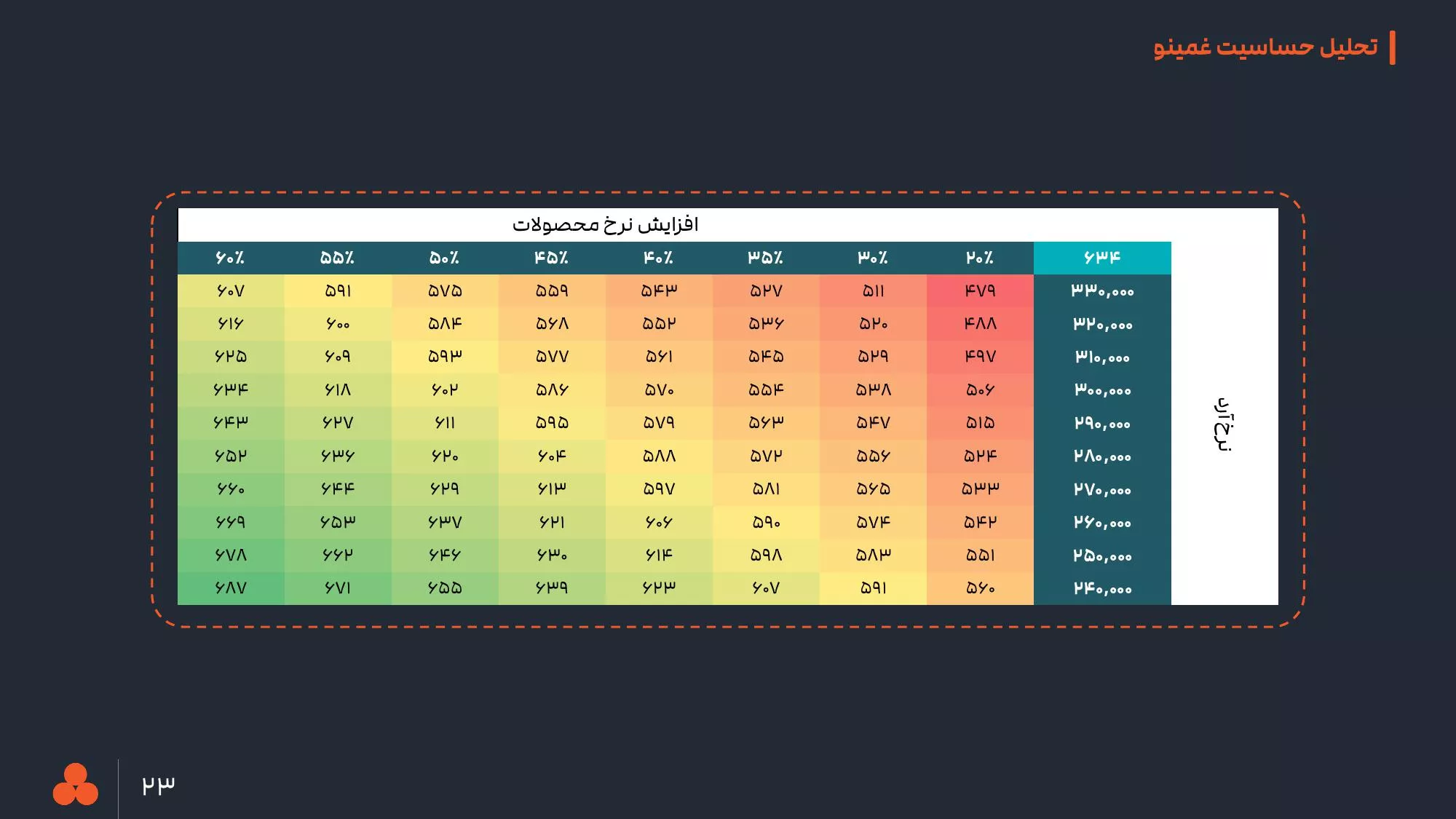The image size is (1456, 819).
Task: Click the افزایش نرخ محصولات table heading
Action: (x=605, y=224)
